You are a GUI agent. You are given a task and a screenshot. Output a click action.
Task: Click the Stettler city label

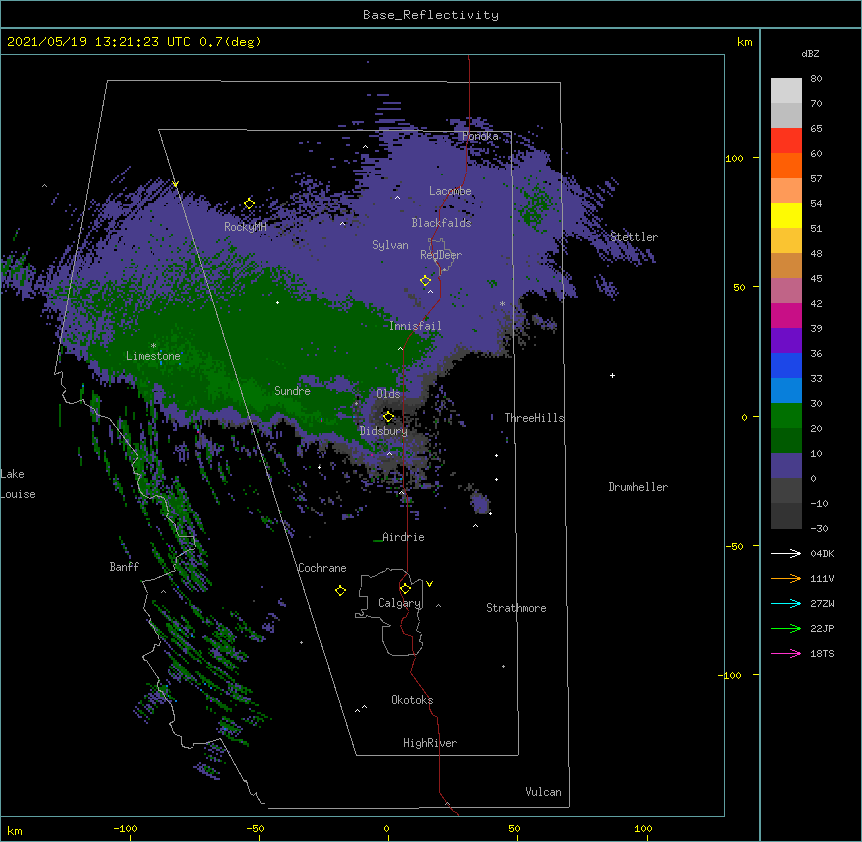click(634, 237)
